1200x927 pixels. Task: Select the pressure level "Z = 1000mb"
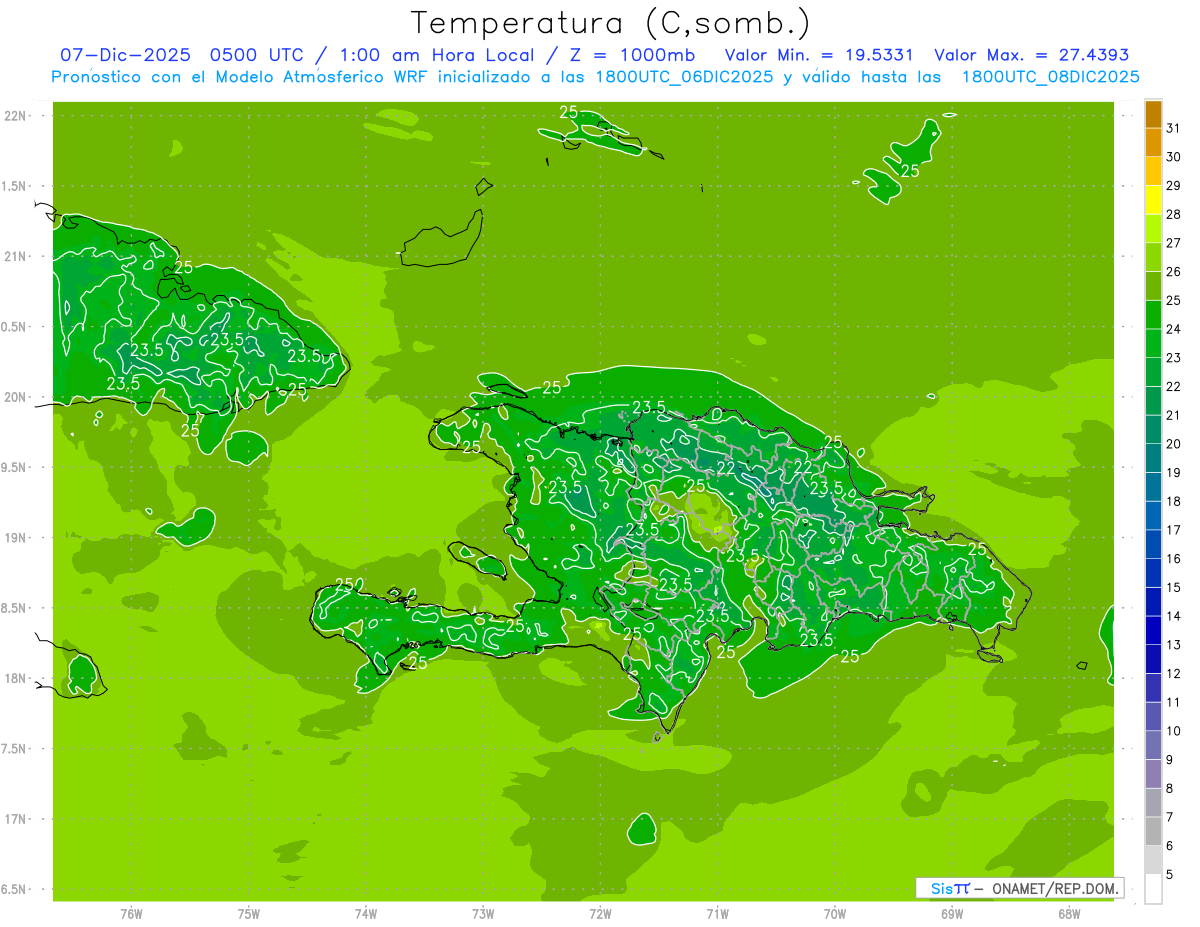pyautogui.click(x=632, y=55)
